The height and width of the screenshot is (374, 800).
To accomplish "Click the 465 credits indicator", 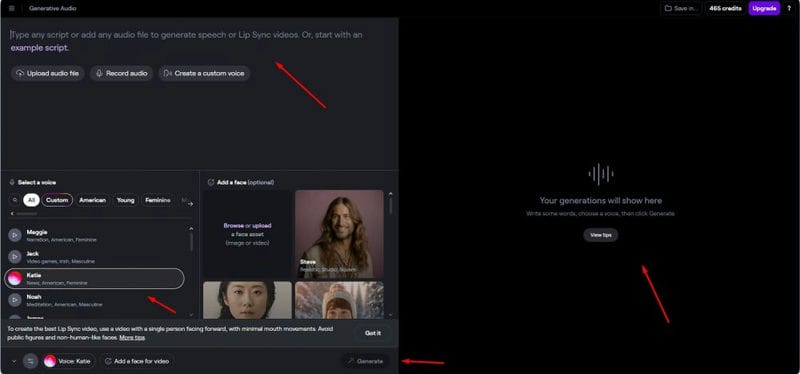I will 725,8.
